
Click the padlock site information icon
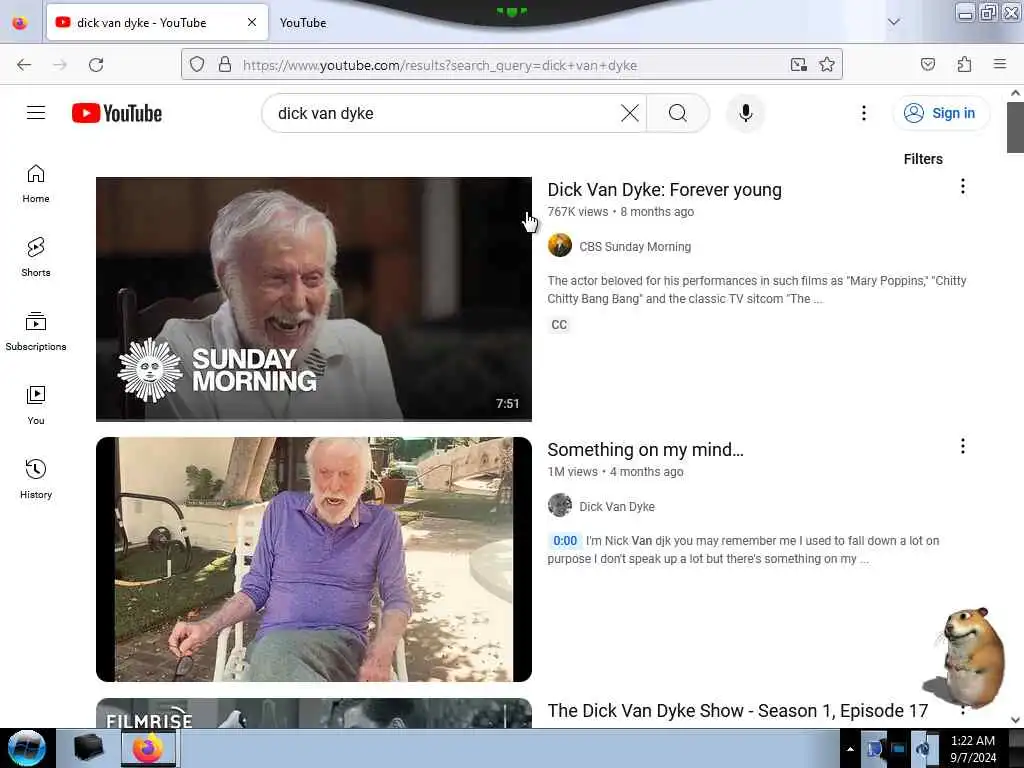[x=225, y=64]
